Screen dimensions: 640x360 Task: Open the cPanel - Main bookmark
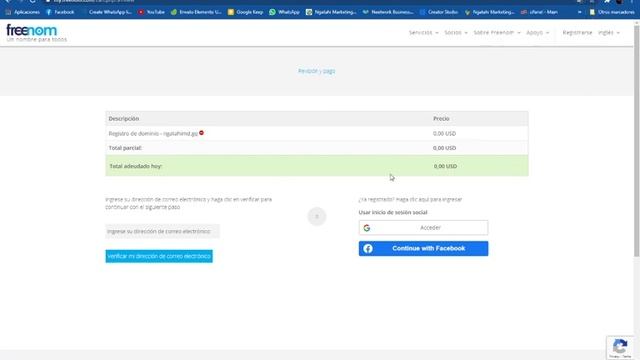539,12
